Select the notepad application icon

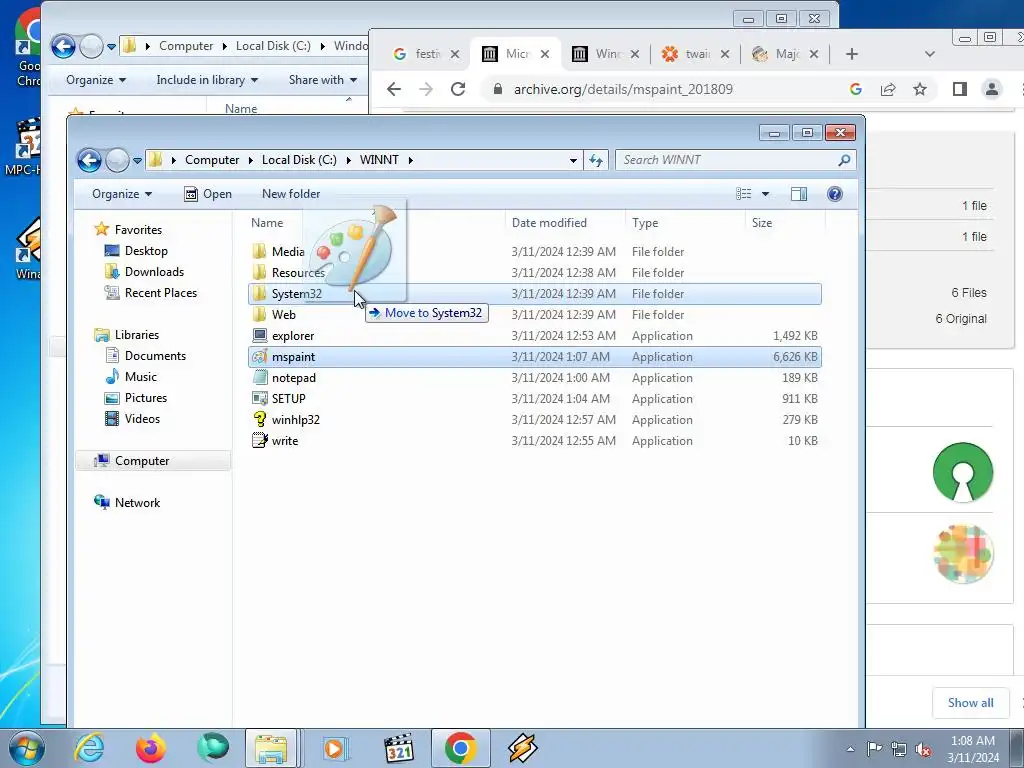pyautogui.click(x=260, y=377)
